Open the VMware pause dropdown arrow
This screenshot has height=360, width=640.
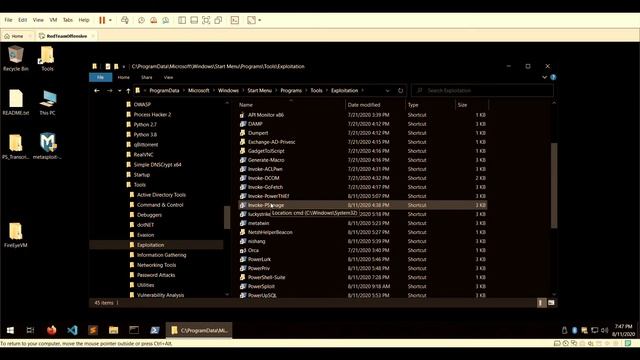110,20
